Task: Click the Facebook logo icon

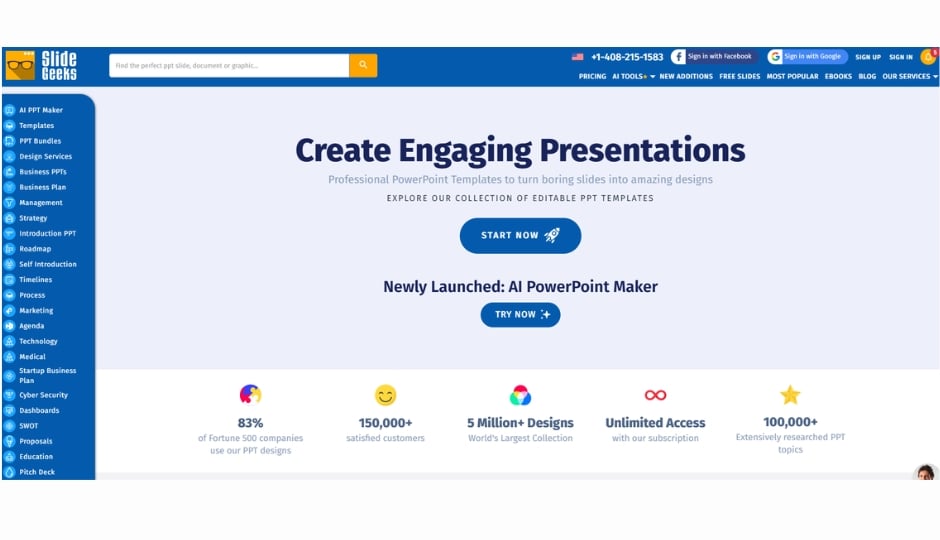Action: 678,56
